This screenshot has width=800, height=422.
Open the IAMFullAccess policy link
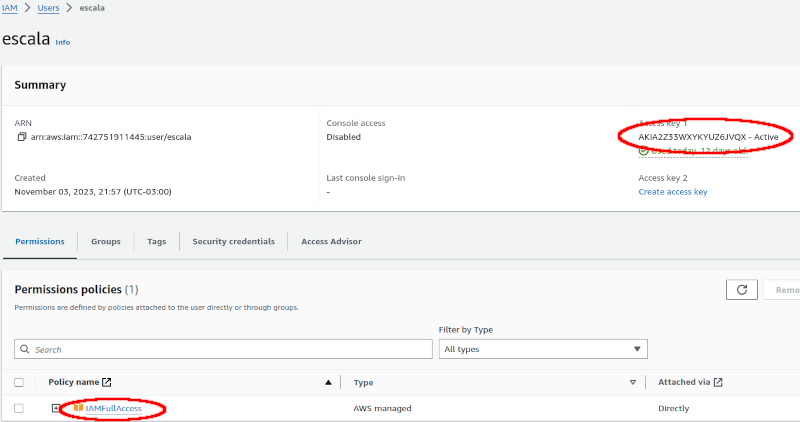click(x=112, y=408)
